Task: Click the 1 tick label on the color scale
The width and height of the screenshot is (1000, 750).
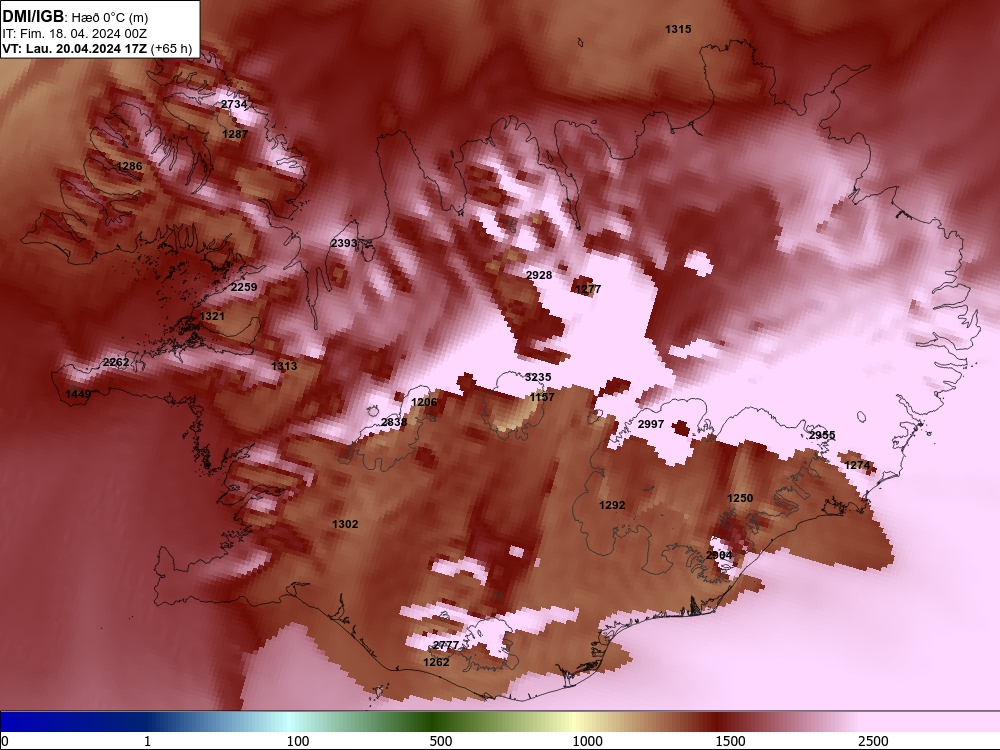Action: coord(147,741)
